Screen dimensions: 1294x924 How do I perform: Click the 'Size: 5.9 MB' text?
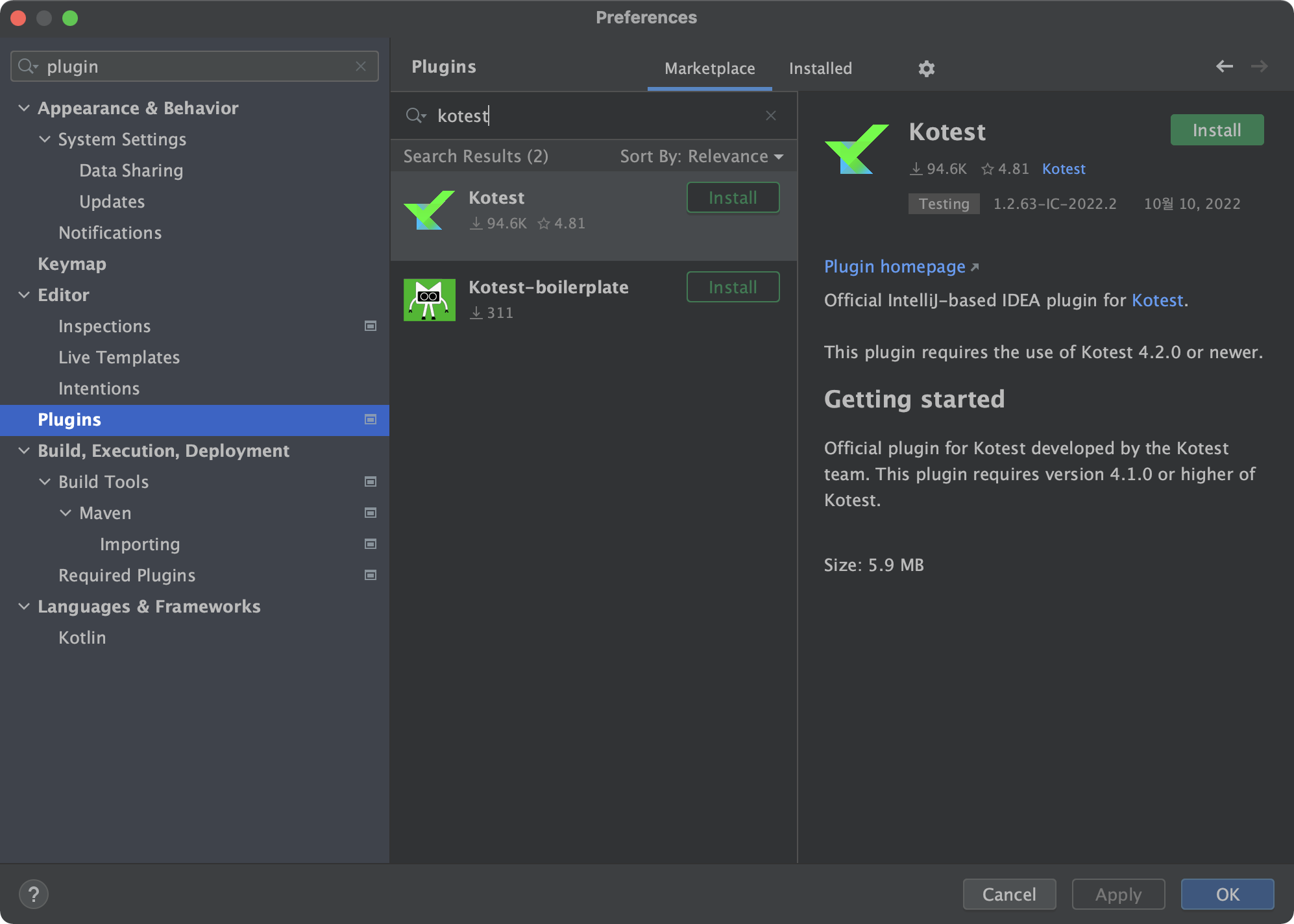pos(873,565)
